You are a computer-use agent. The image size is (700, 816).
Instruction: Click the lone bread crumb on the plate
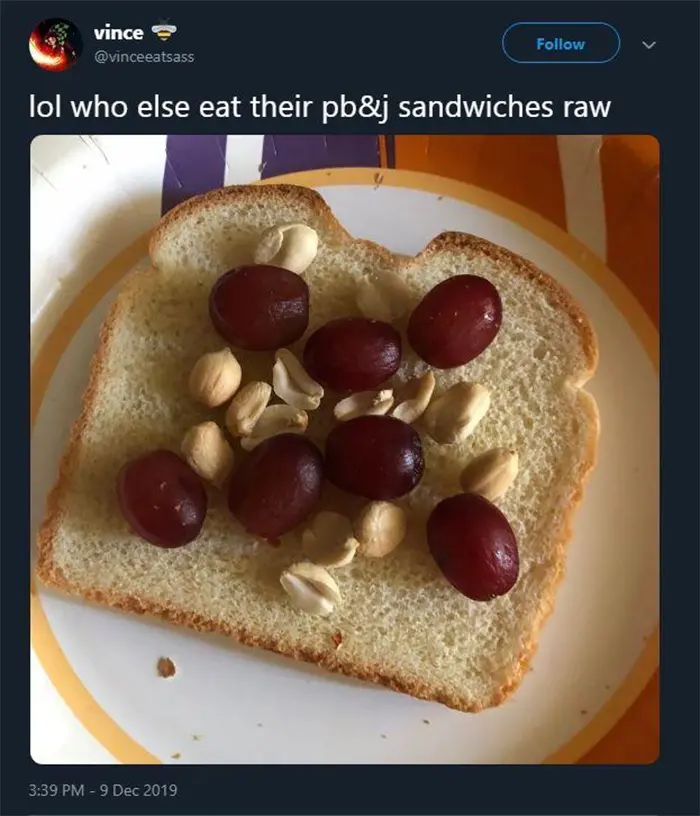coord(166,667)
